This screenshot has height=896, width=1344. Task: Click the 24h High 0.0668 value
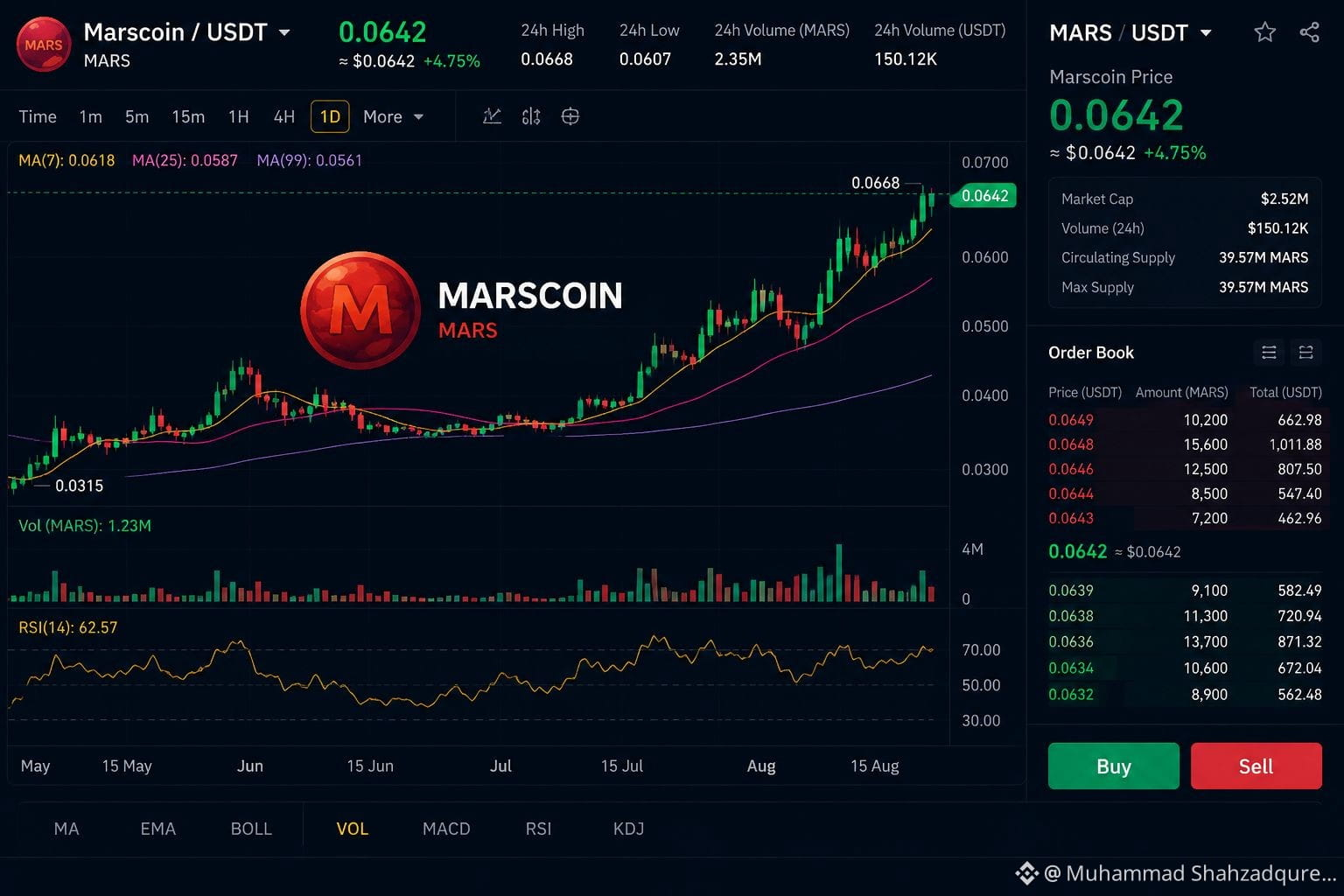click(547, 59)
